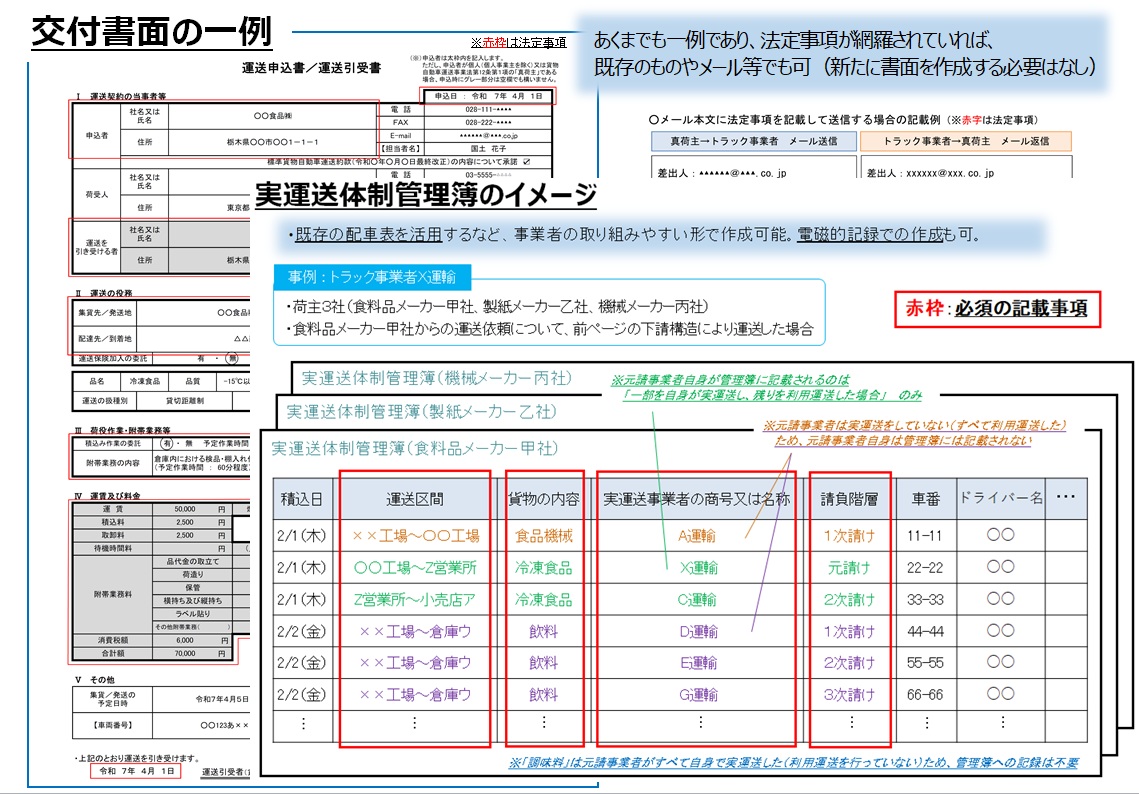This screenshot has width=1139, height=794.
Task: Click 2次請け in the C運輸 row
Action: point(849,600)
